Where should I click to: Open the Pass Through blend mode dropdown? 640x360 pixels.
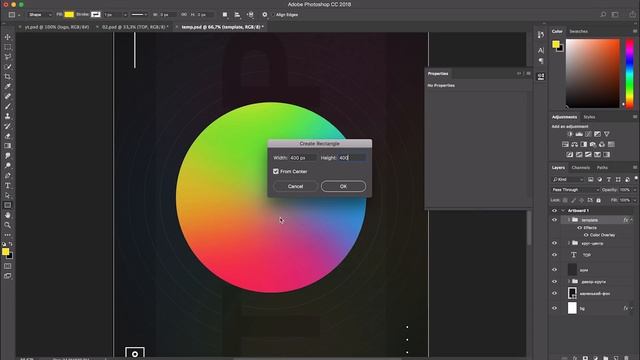(x=575, y=190)
